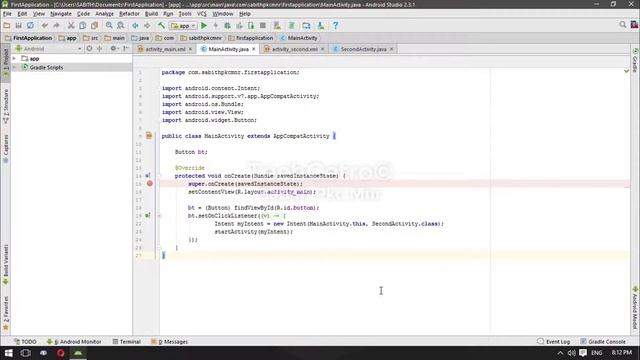Click the FirstApplication breadcrumb
Image resolution: width=640 pixels, height=360 pixels.
click(29, 38)
